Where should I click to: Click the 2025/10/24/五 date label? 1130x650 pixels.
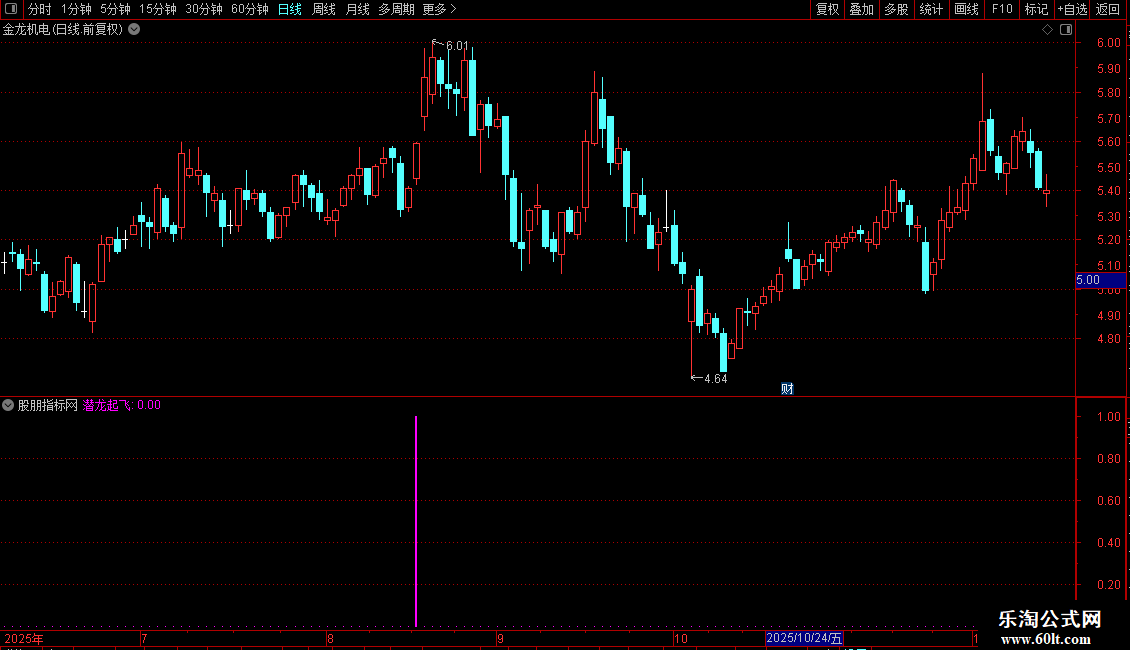click(x=804, y=638)
